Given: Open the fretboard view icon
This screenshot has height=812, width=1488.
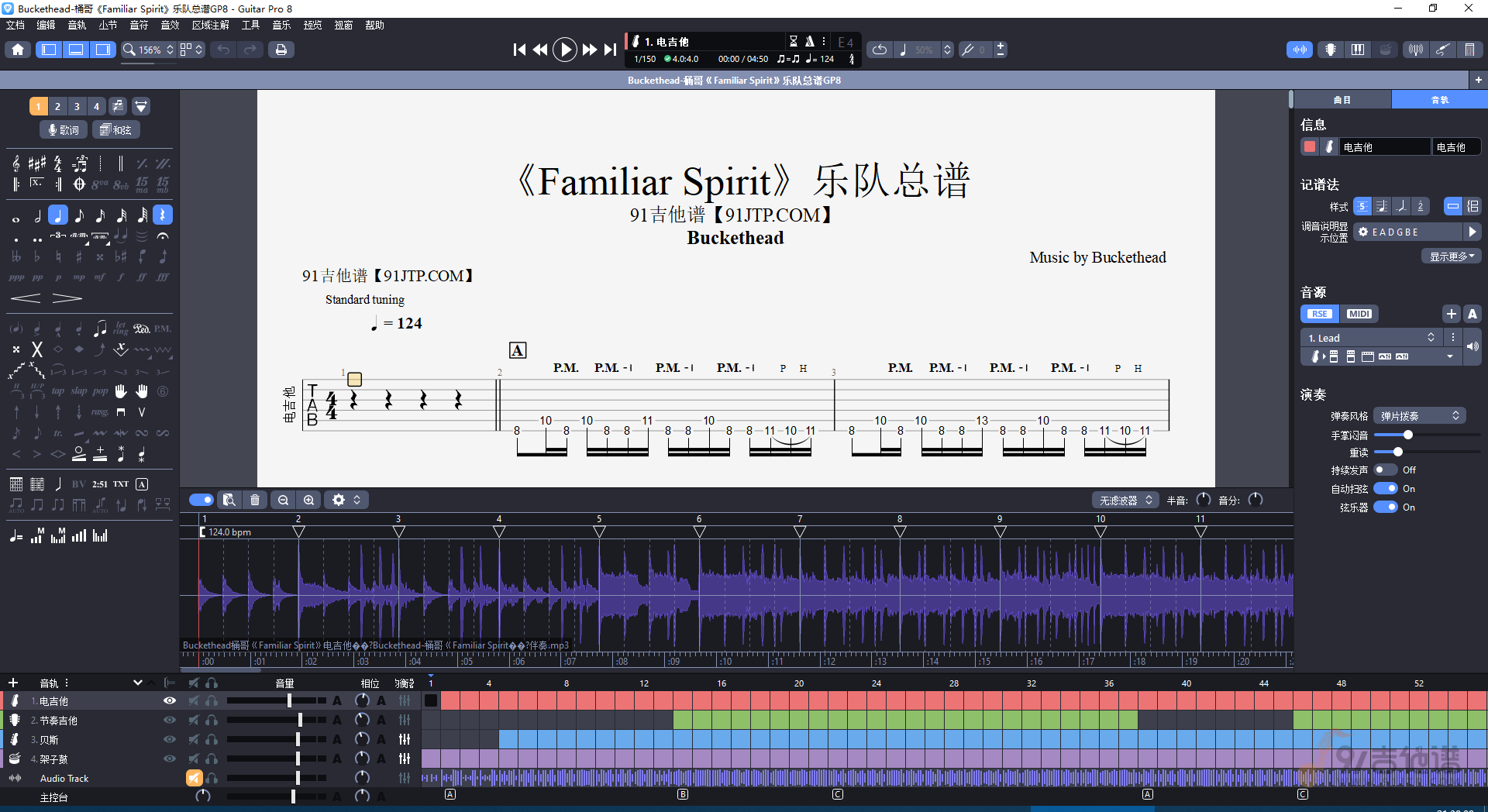Looking at the screenshot, I should click(x=1331, y=50).
